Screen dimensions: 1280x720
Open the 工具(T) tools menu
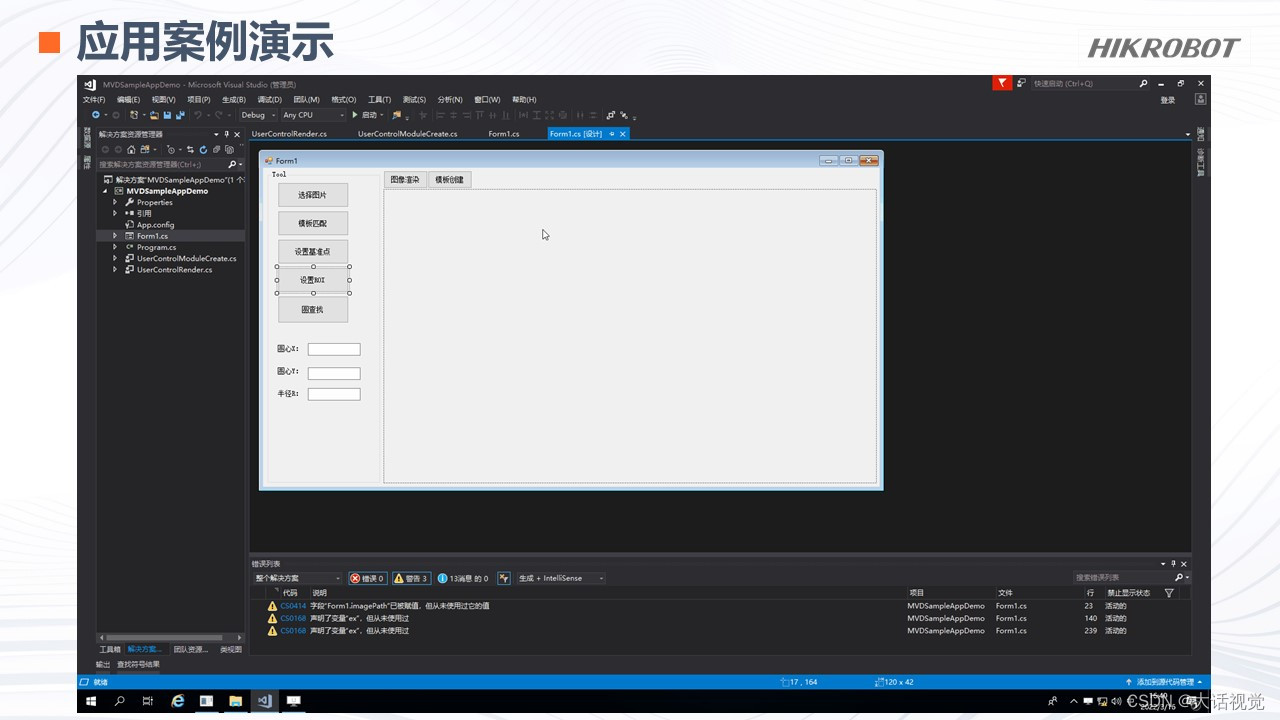pyautogui.click(x=379, y=100)
